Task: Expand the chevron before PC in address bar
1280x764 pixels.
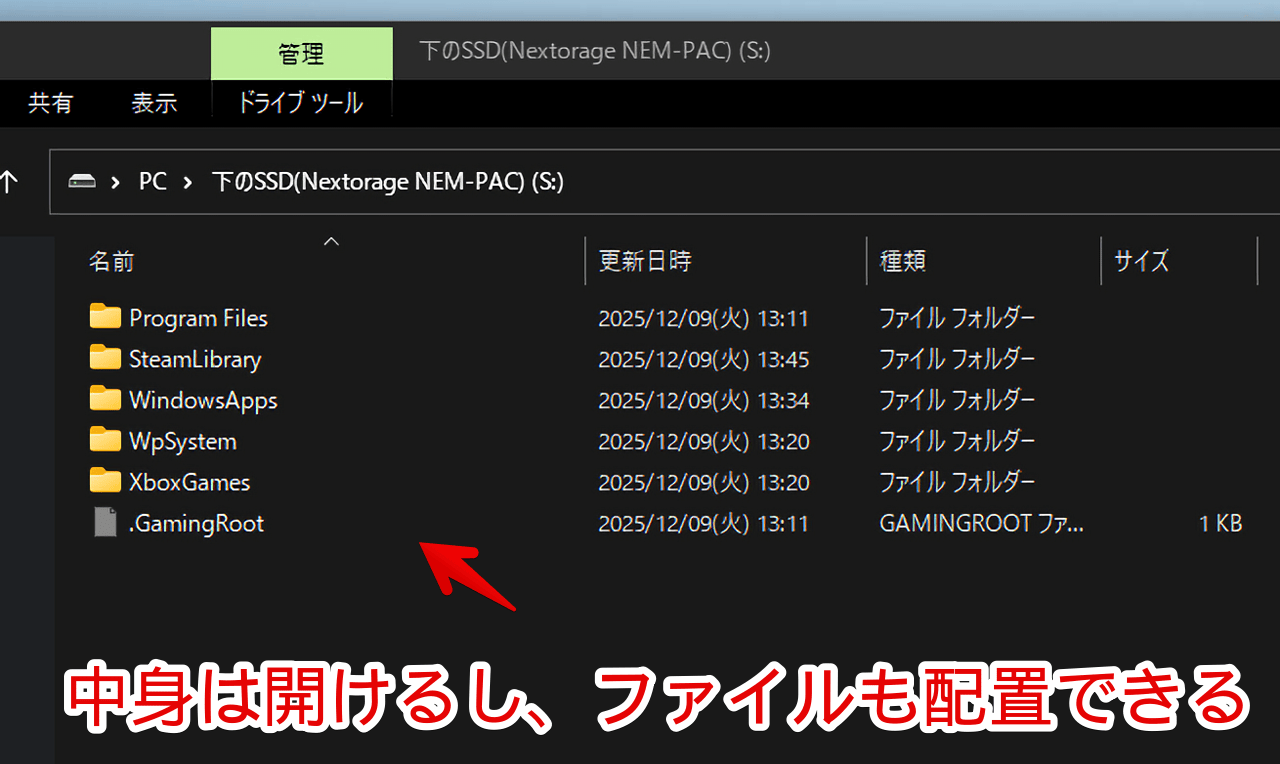Action: [117, 182]
